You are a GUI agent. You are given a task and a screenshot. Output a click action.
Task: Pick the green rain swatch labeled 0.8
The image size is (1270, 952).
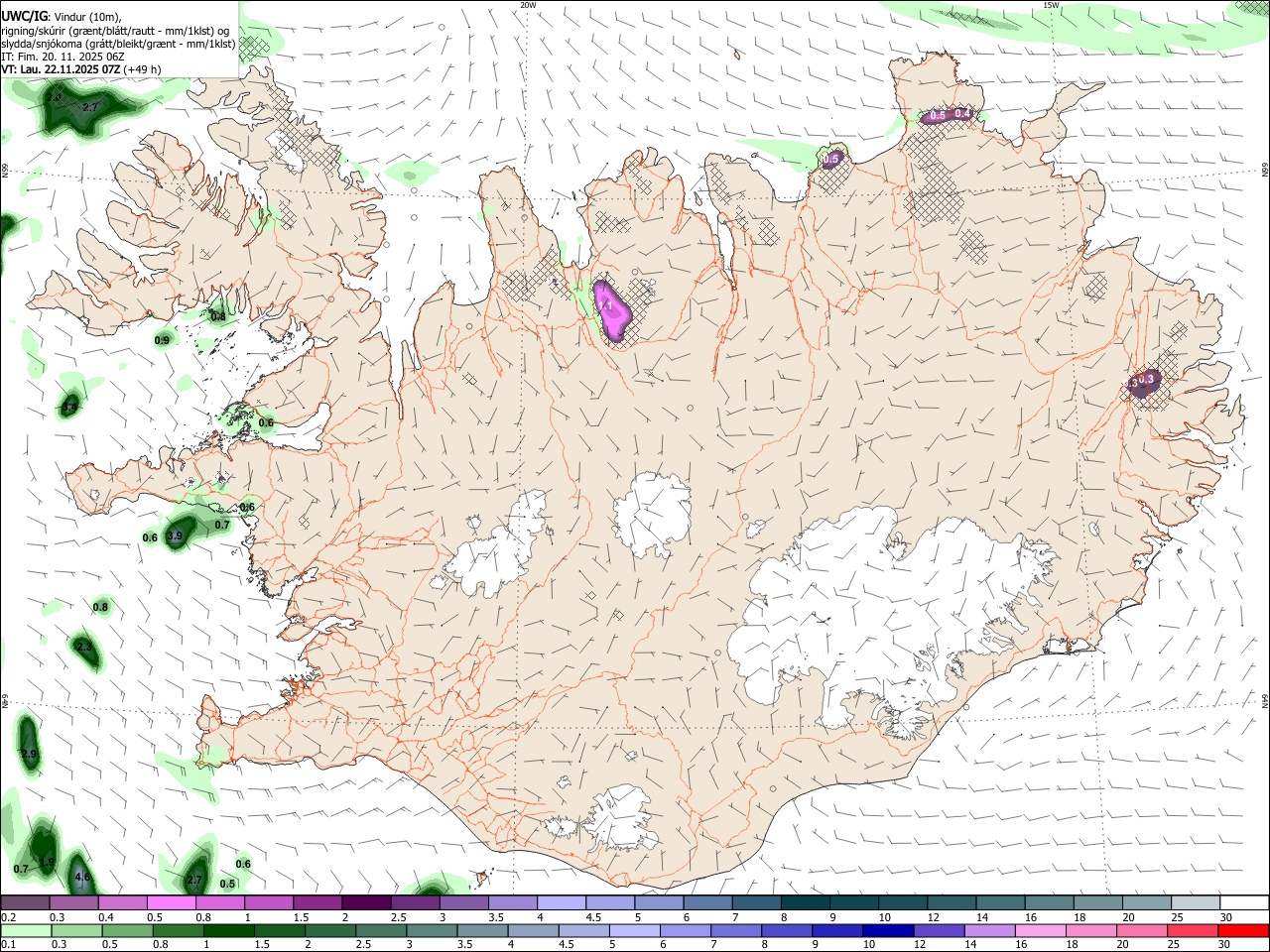pyautogui.click(x=179, y=931)
